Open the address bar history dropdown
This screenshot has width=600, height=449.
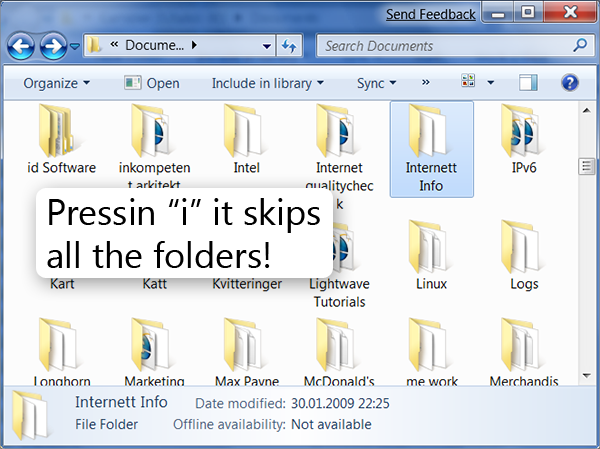tap(267, 46)
